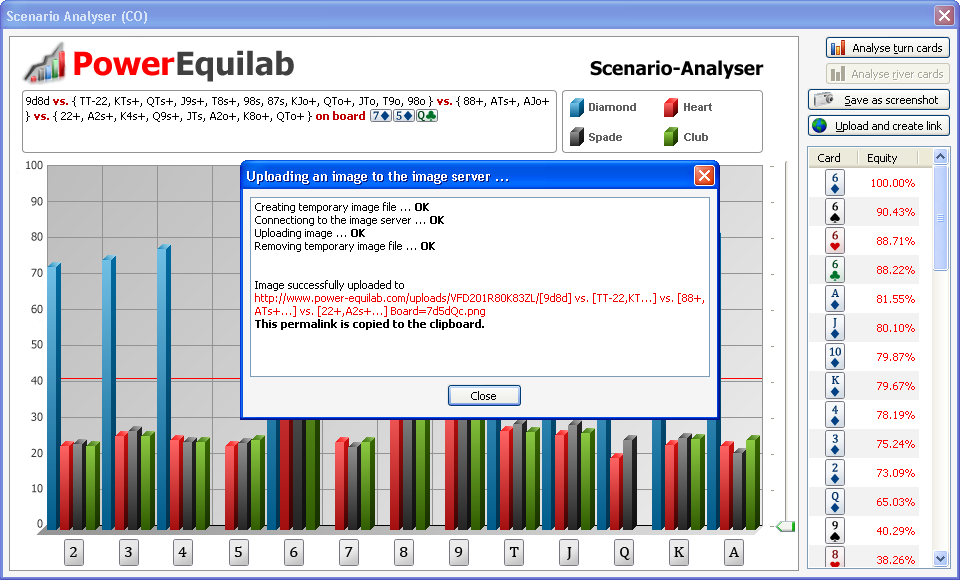Click the 7 of diamonds board card
This screenshot has height=580, width=960.
380,116
